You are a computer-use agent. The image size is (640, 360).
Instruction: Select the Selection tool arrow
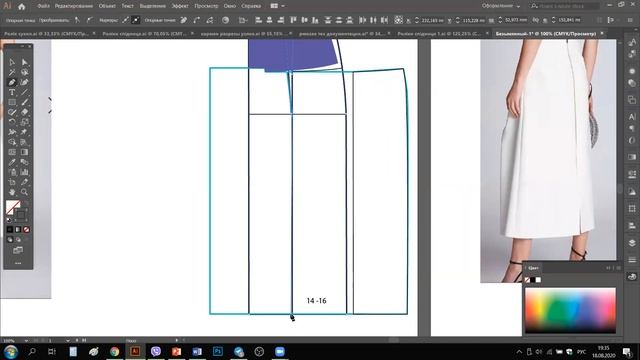pyautogui.click(x=12, y=62)
